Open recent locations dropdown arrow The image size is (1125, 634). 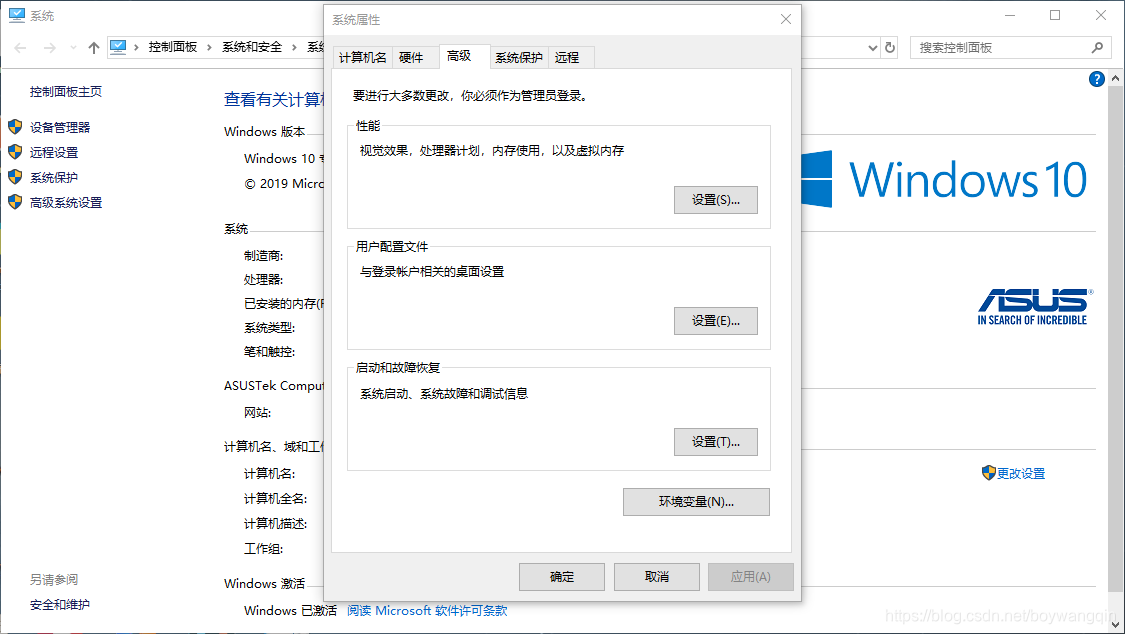pos(73,47)
